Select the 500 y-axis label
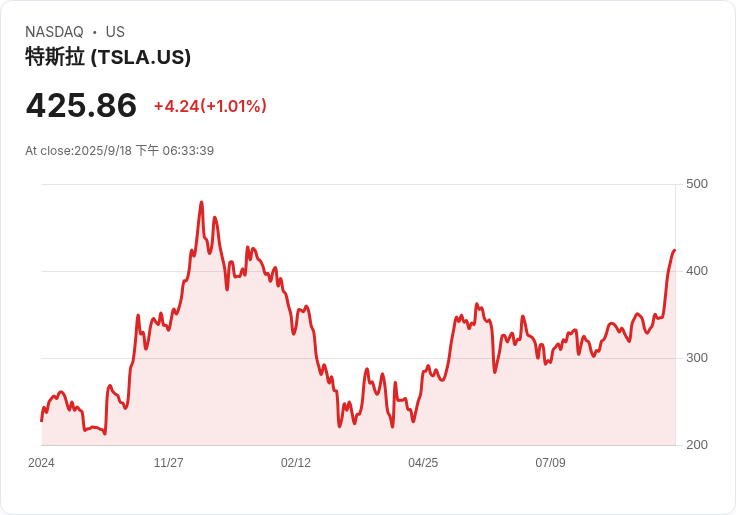The image size is (736, 515). tap(697, 184)
